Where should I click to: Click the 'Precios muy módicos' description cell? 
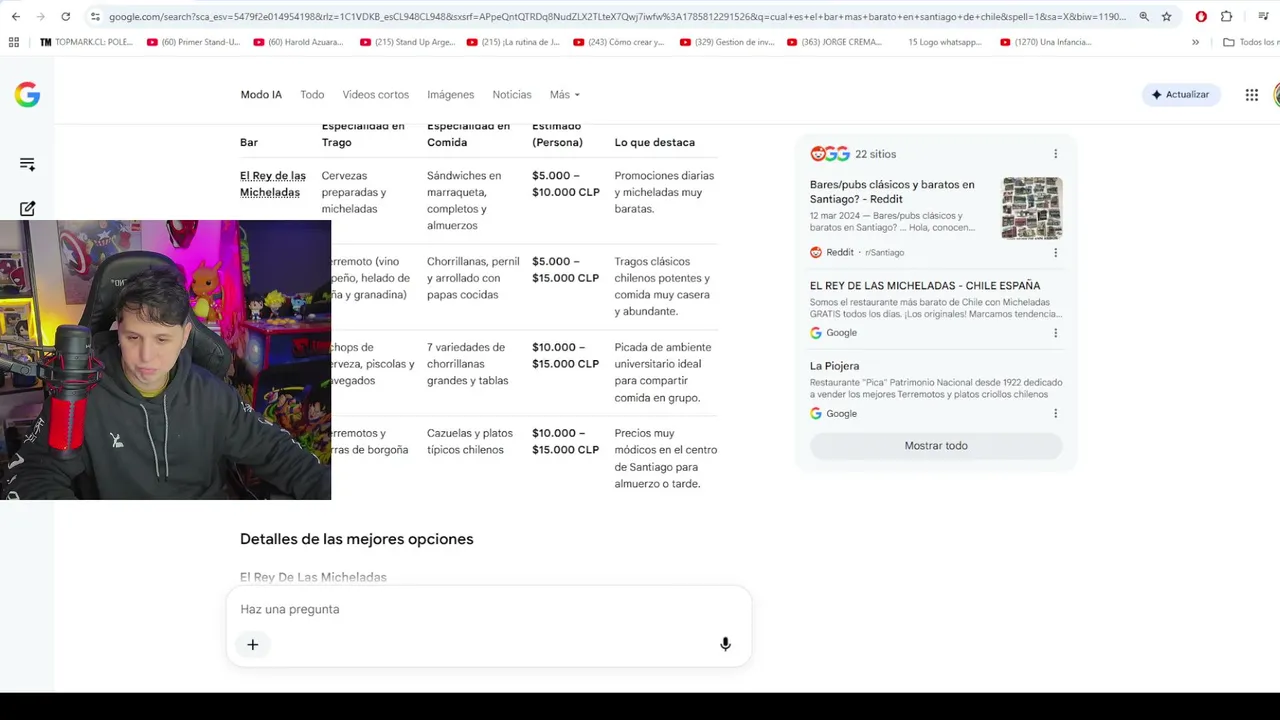[x=666, y=458]
